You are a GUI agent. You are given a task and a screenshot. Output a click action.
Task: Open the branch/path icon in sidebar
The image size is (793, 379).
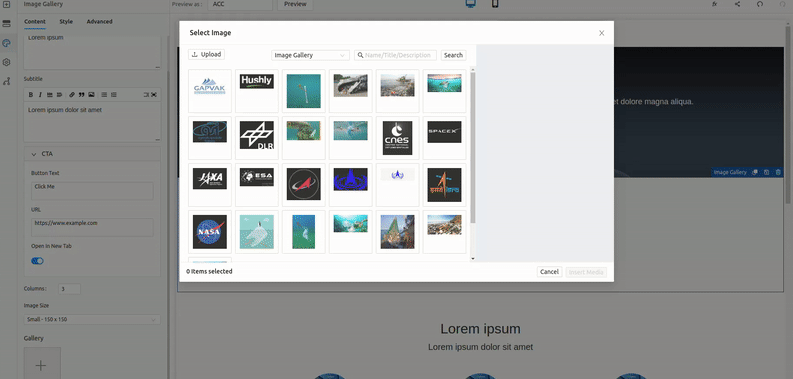(7, 81)
